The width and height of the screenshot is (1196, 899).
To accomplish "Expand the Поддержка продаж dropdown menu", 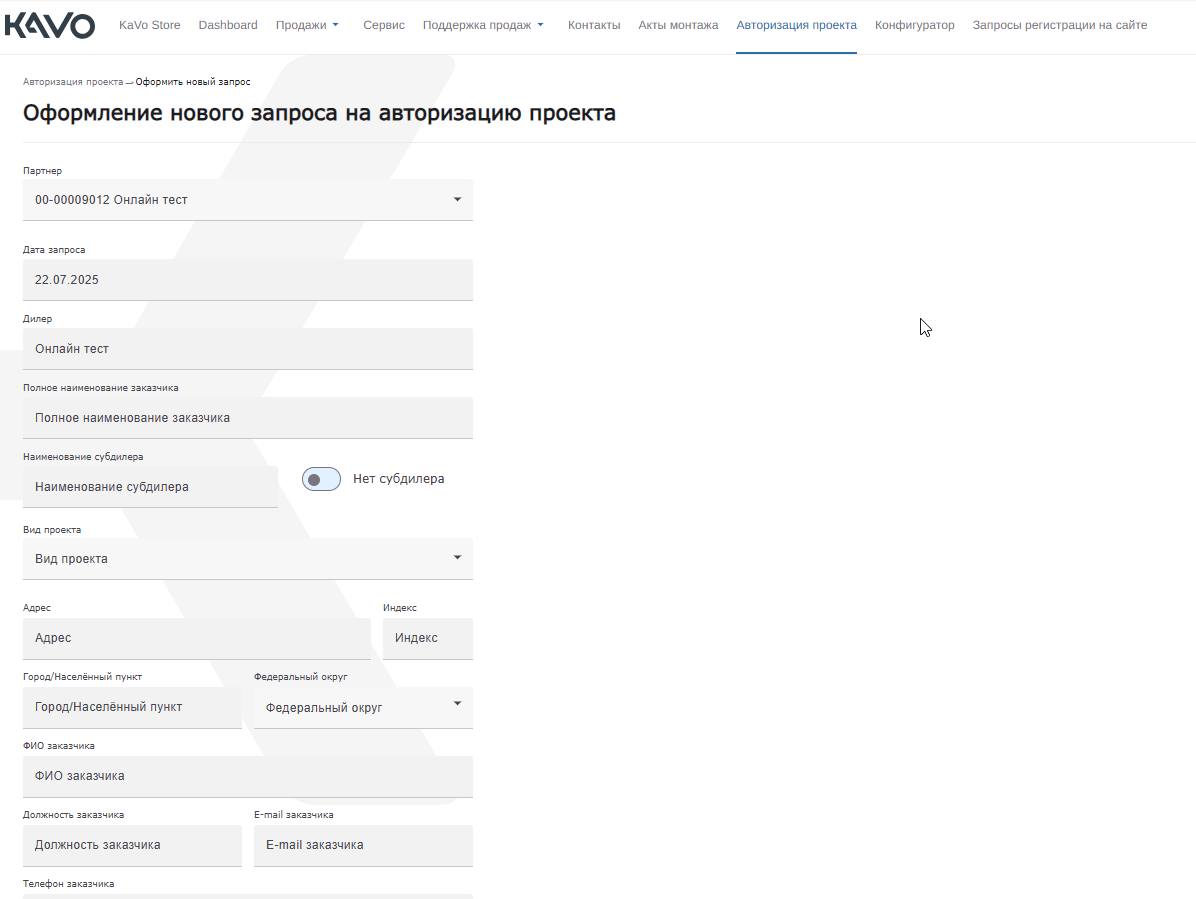I will click(483, 25).
